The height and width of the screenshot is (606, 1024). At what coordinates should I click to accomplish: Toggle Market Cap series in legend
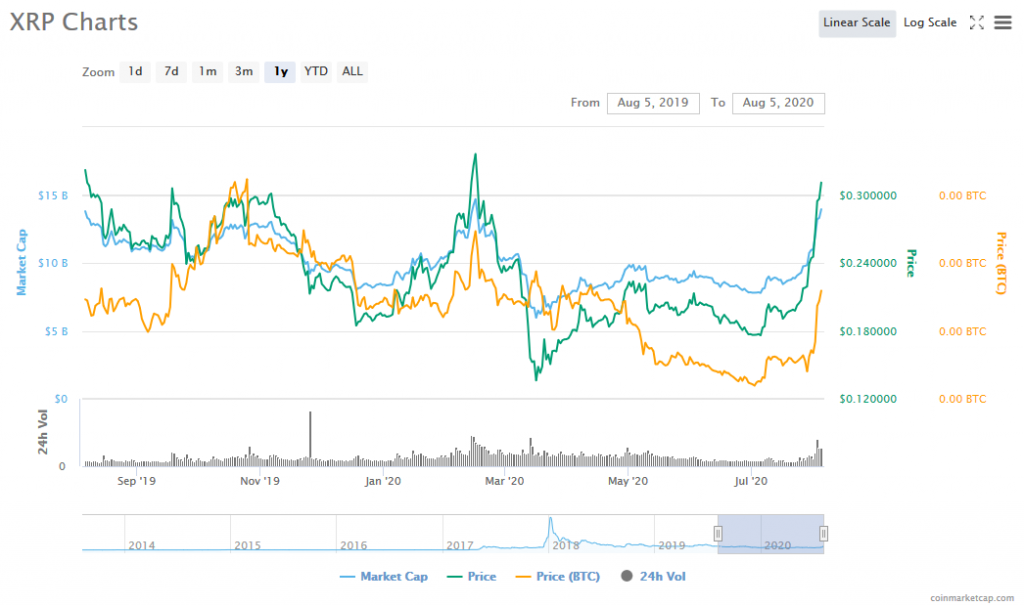pyautogui.click(x=384, y=577)
